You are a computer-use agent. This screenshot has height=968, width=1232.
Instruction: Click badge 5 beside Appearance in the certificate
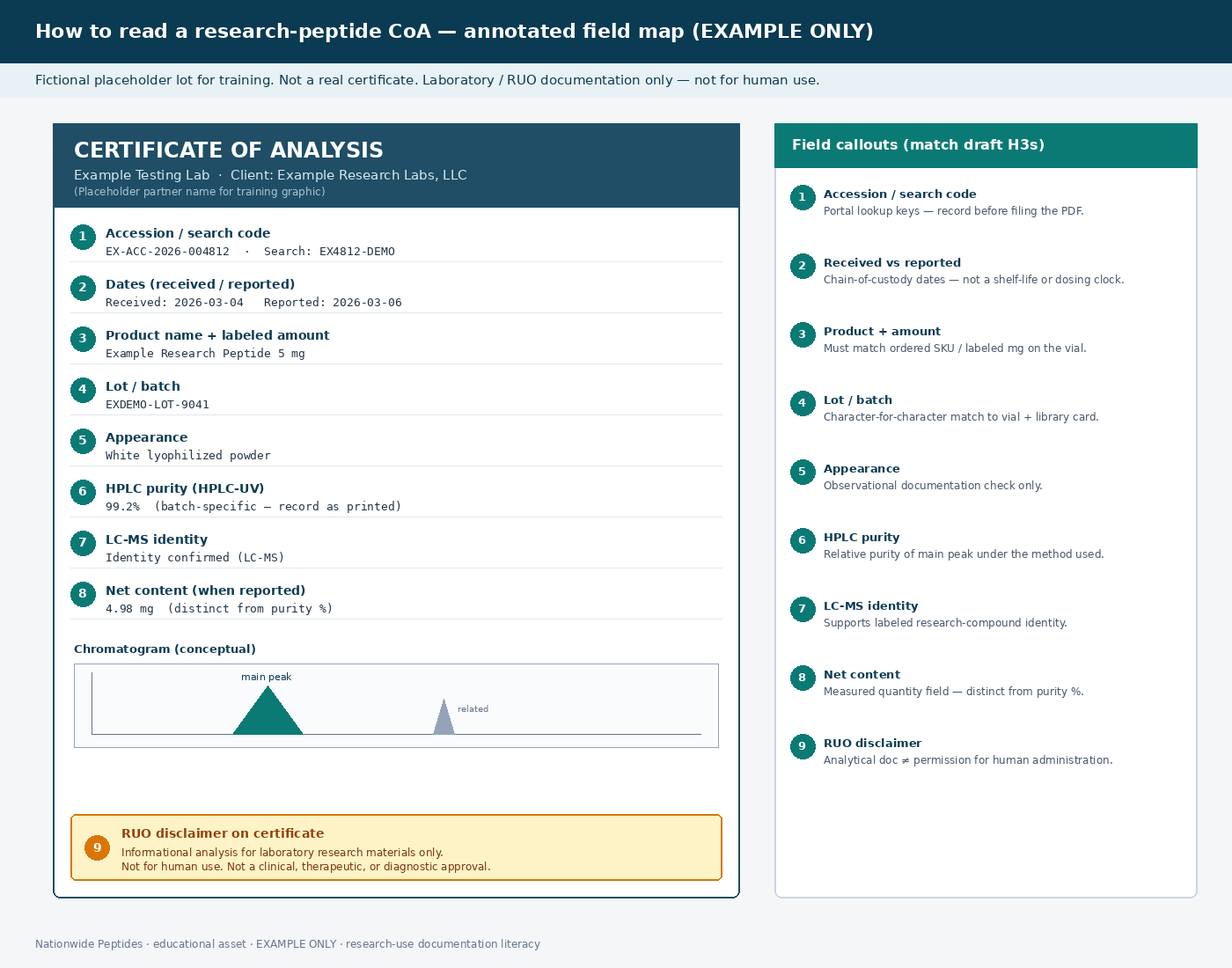click(83, 441)
